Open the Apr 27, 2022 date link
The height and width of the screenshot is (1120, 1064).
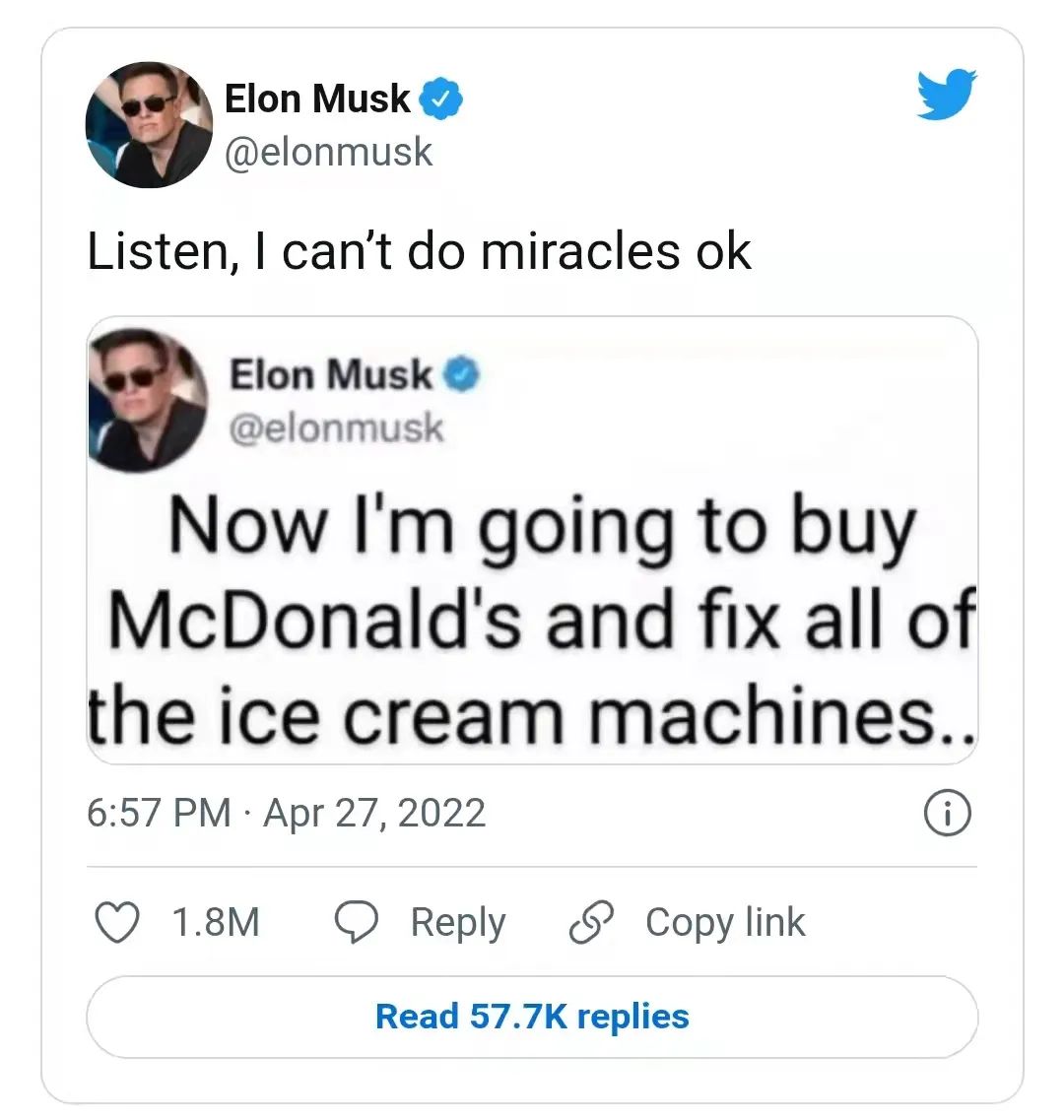click(374, 814)
